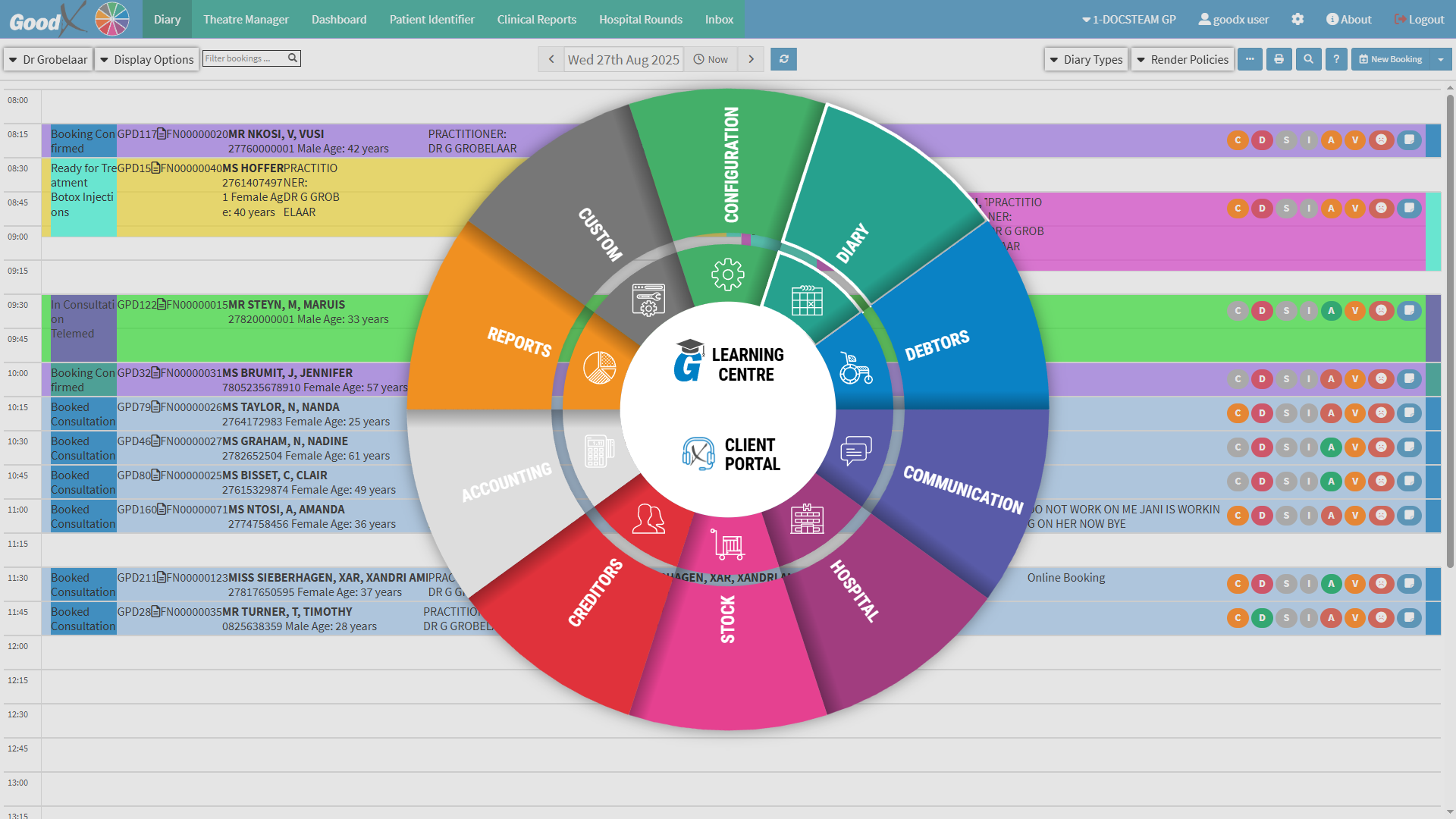The width and height of the screenshot is (1456, 819).
Task: Toggle orange C status on Nkosi booking
Action: (x=1238, y=140)
